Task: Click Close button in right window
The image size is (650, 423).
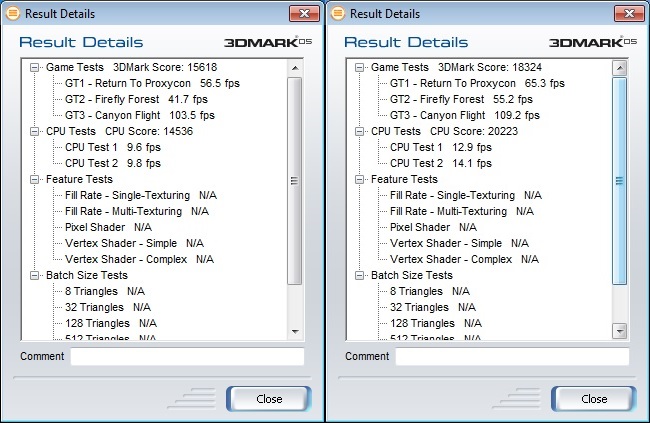Action: coord(594,399)
